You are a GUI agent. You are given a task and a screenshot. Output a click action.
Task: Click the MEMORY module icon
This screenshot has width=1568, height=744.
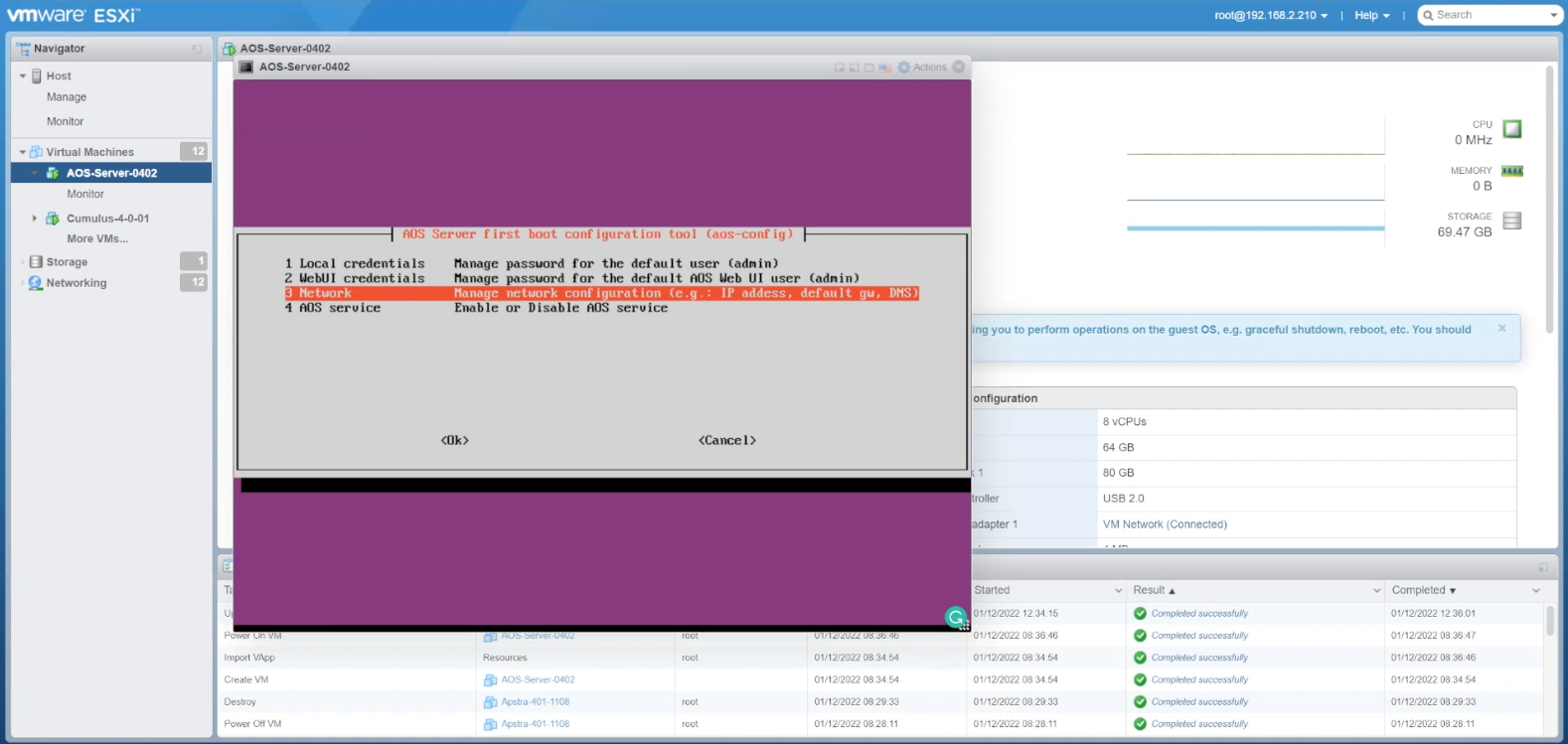[1512, 171]
